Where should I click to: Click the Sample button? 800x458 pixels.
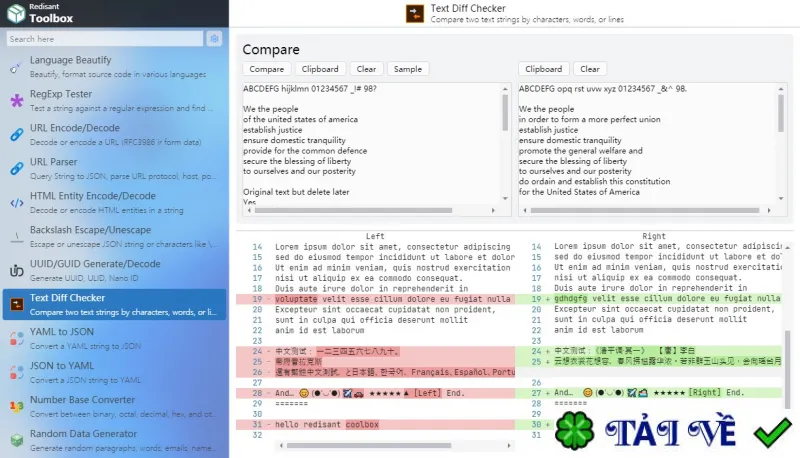(x=408, y=69)
